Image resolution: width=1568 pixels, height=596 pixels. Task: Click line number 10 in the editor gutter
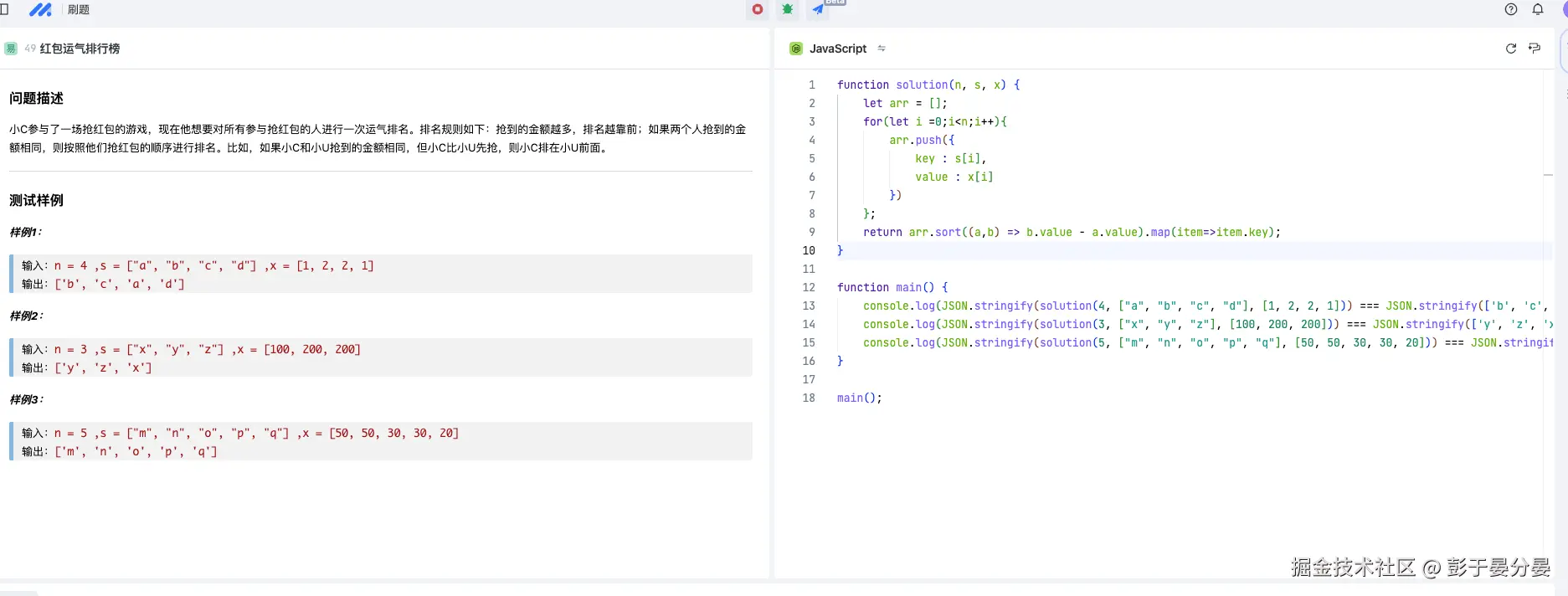point(809,250)
